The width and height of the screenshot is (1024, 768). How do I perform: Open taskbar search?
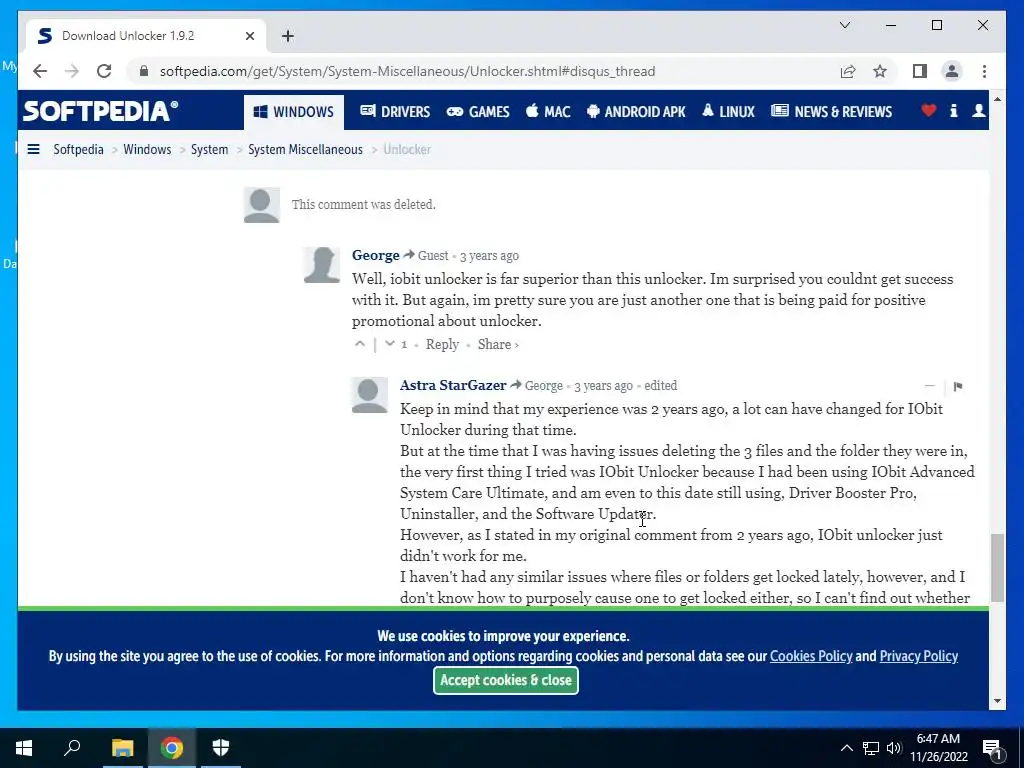click(72, 748)
